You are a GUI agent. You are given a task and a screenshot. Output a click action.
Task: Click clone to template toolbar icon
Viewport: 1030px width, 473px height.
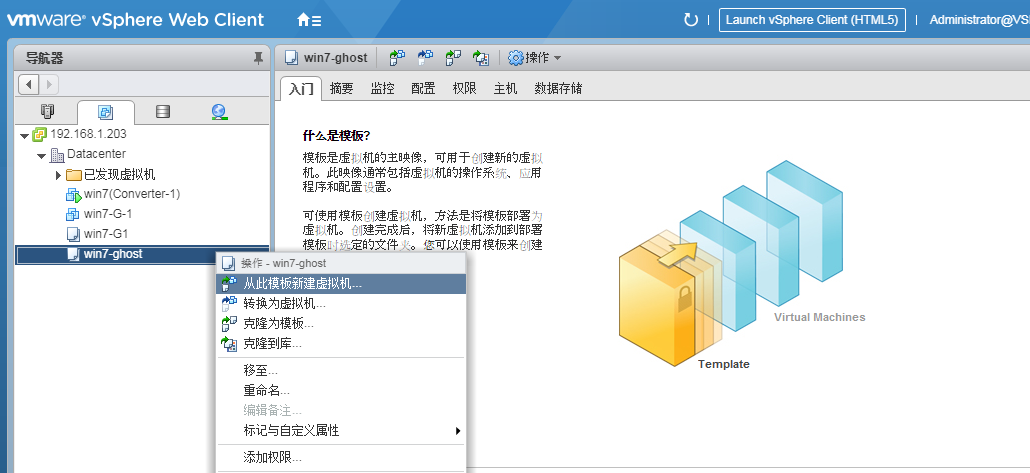(453, 58)
